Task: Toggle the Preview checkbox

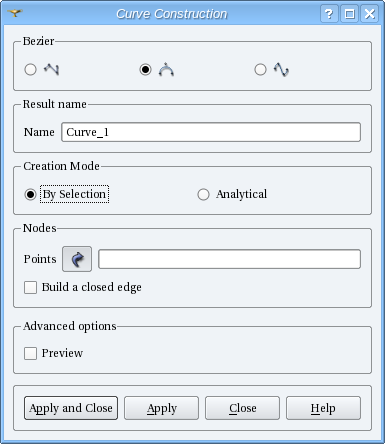Action: point(30,353)
